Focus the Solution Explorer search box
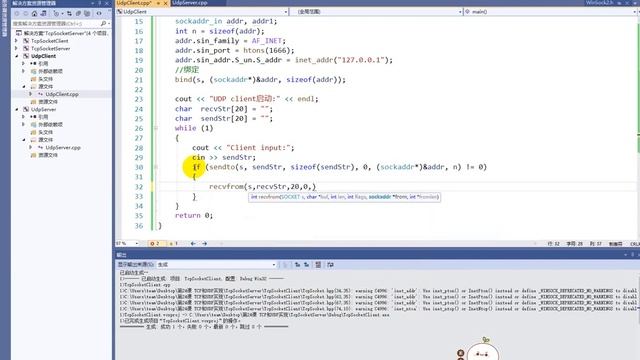This screenshot has width=640, height=360. (56, 24)
